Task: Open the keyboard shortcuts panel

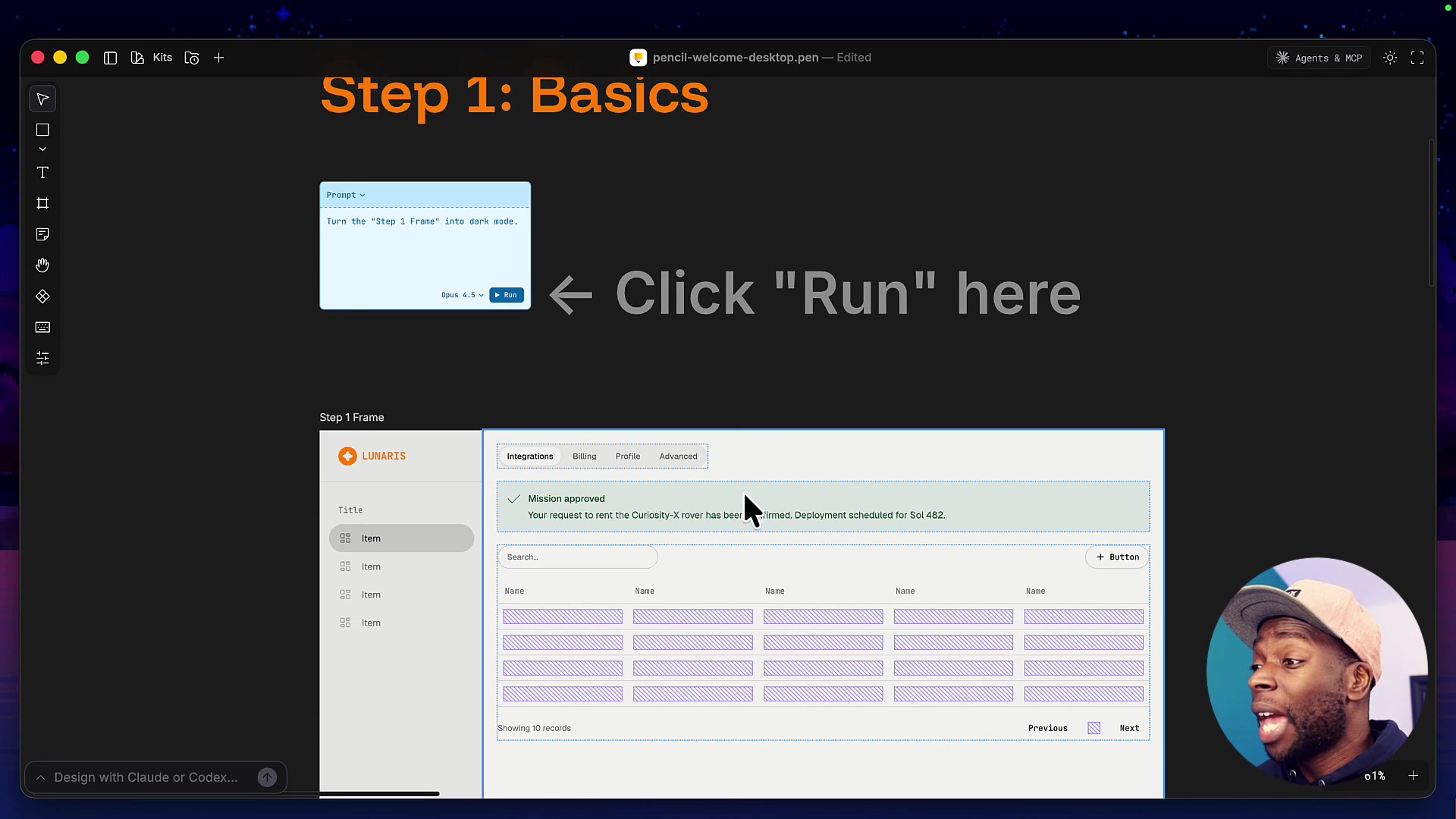Action: pyautogui.click(x=42, y=328)
